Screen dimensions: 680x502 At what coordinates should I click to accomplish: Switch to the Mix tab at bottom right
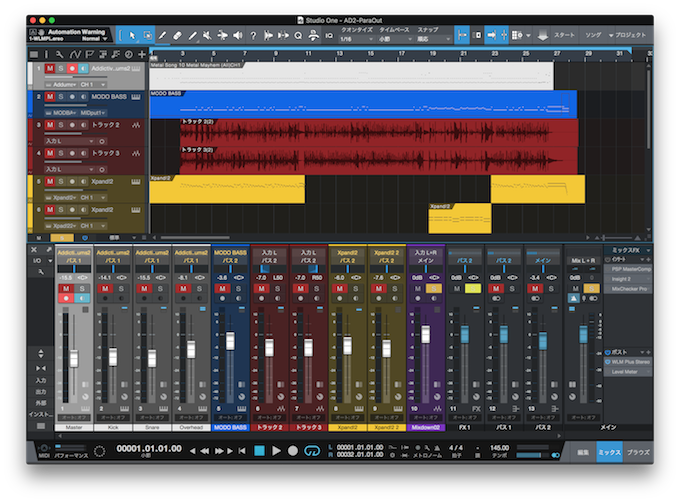tap(609, 452)
